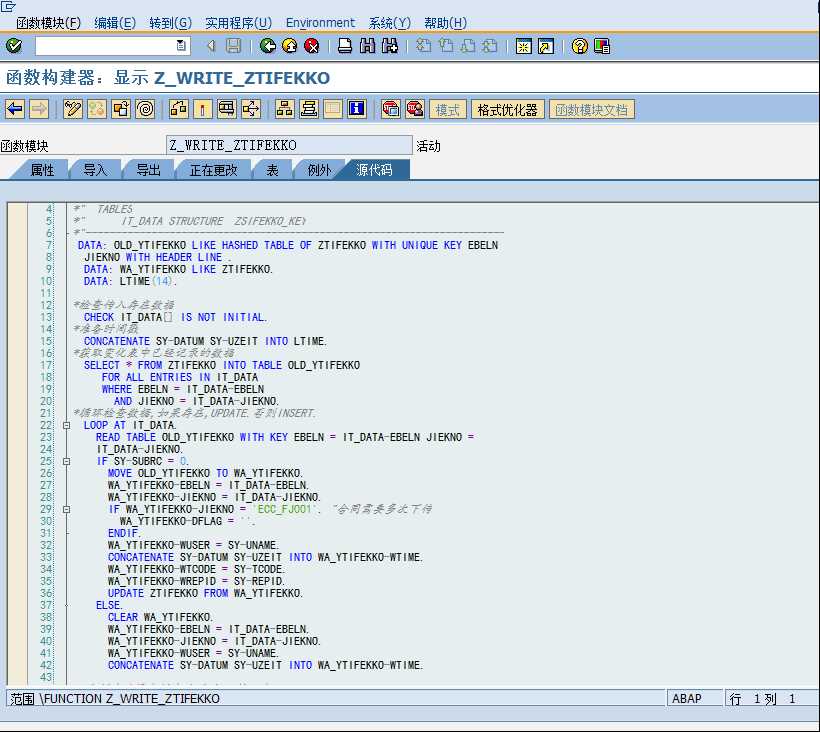Click the Activate matchstick icon
Screen dimensions: 820x732
click(202, 109)
